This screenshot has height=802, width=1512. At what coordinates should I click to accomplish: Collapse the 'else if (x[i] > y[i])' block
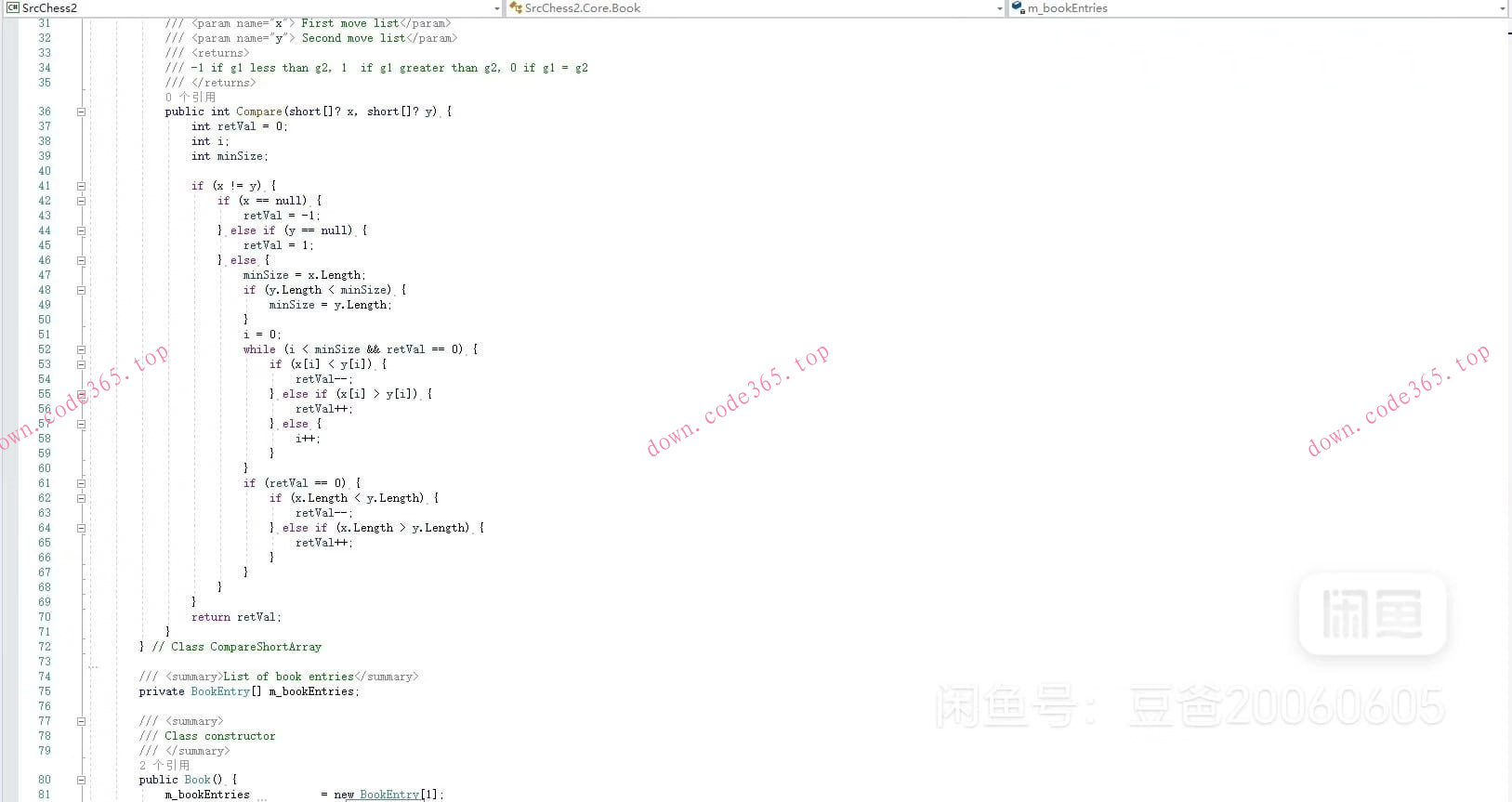pyautogui.click(x=81, y=394)
